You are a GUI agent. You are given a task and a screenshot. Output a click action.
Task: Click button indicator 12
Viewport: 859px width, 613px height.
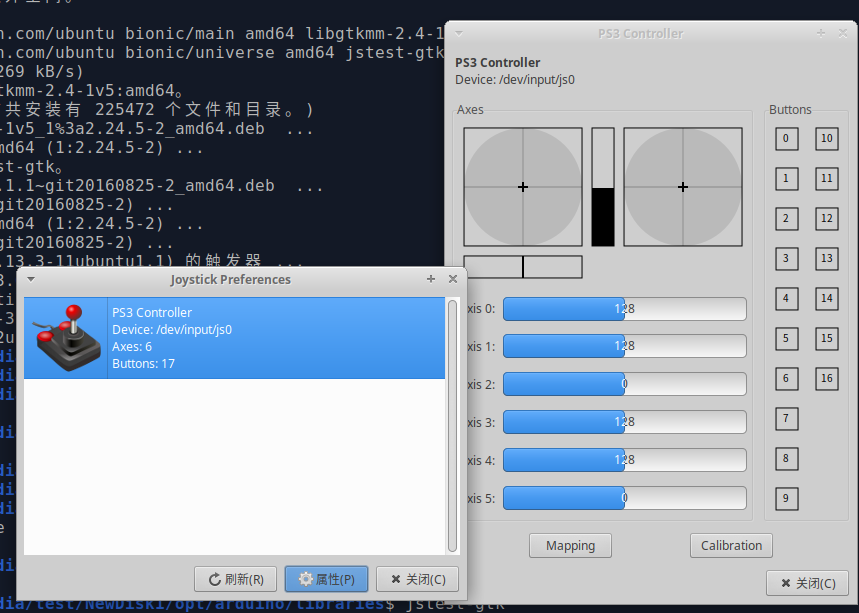(x=827, y=219)
